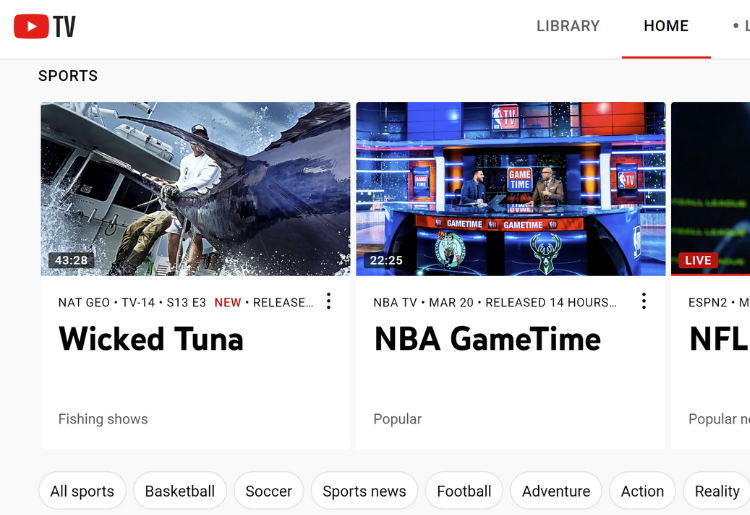Select the Action filter chip
750x515 pixels.
point(642,491)
